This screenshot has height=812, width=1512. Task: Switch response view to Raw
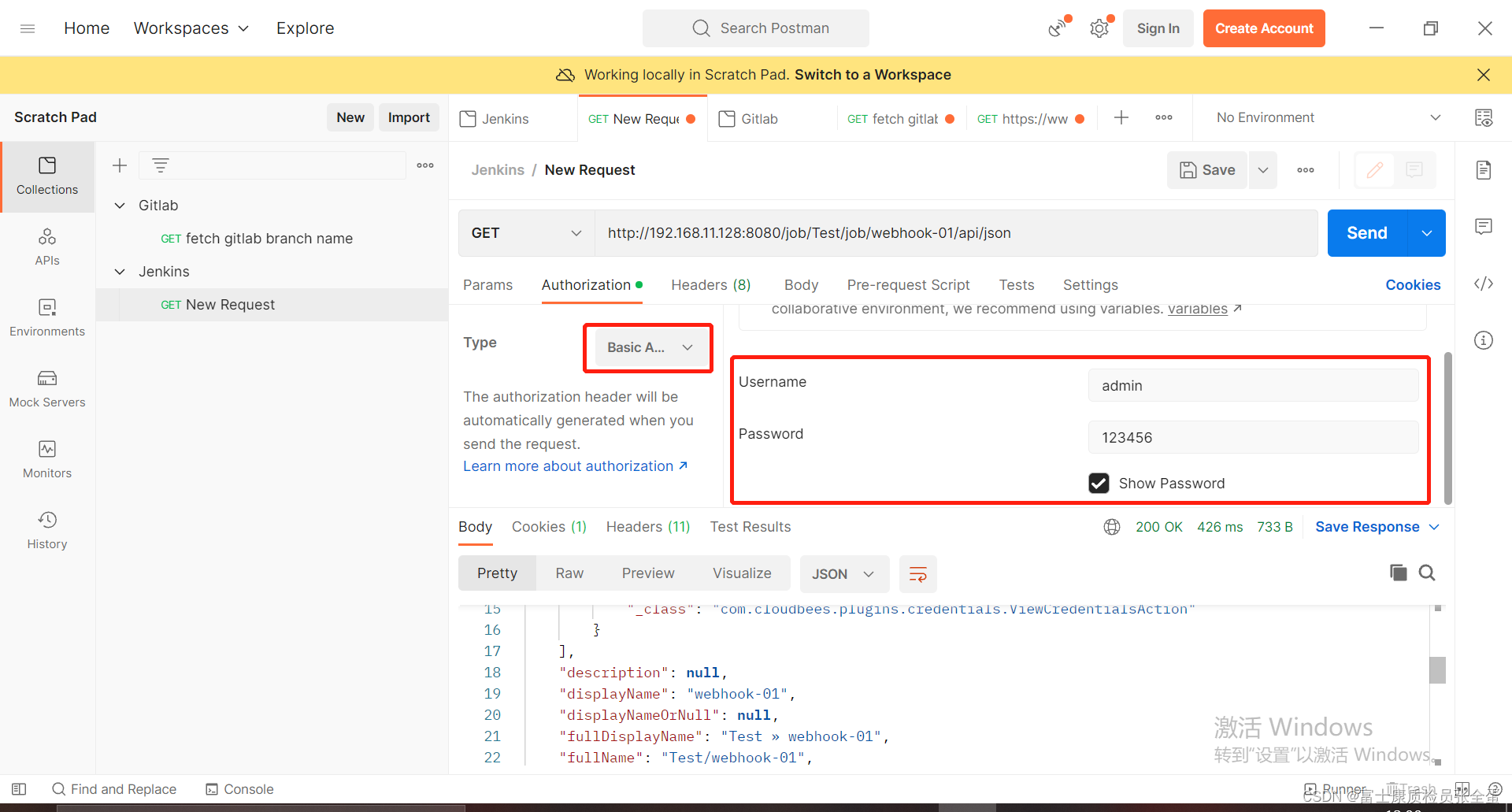(569, 573)
